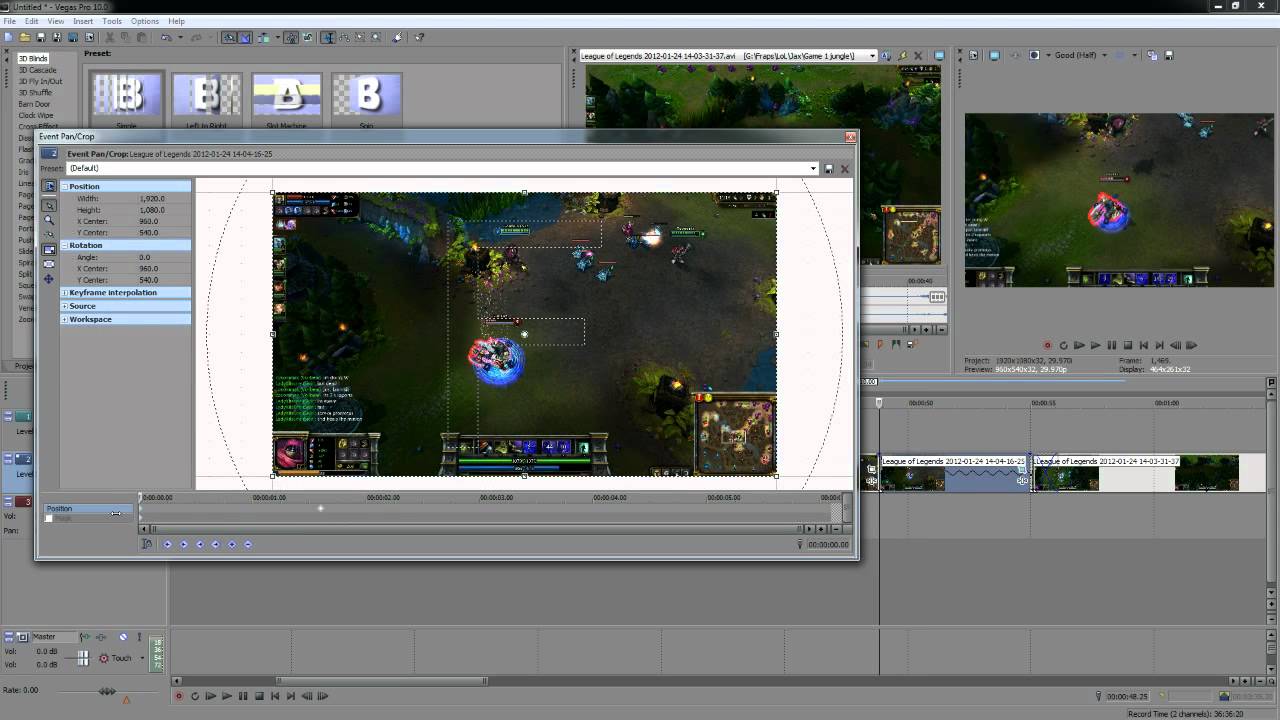The width and height of the screenshot is (1280, 720).
Task: Toggle Size About Center in Pan/Crop sidebar
Action: (x=49, y=264)
